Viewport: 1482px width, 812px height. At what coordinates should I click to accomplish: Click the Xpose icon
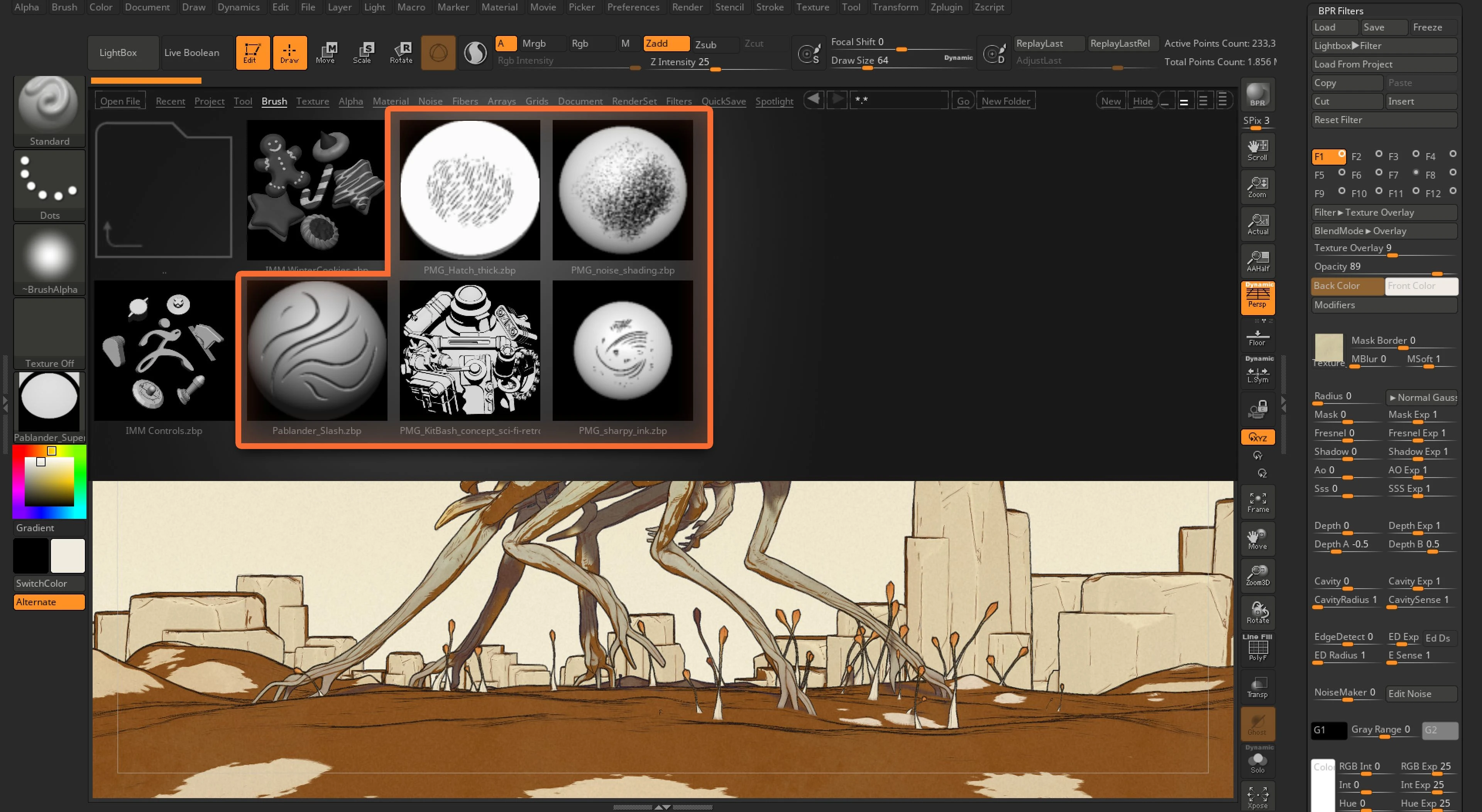(x=1258, y=797)
